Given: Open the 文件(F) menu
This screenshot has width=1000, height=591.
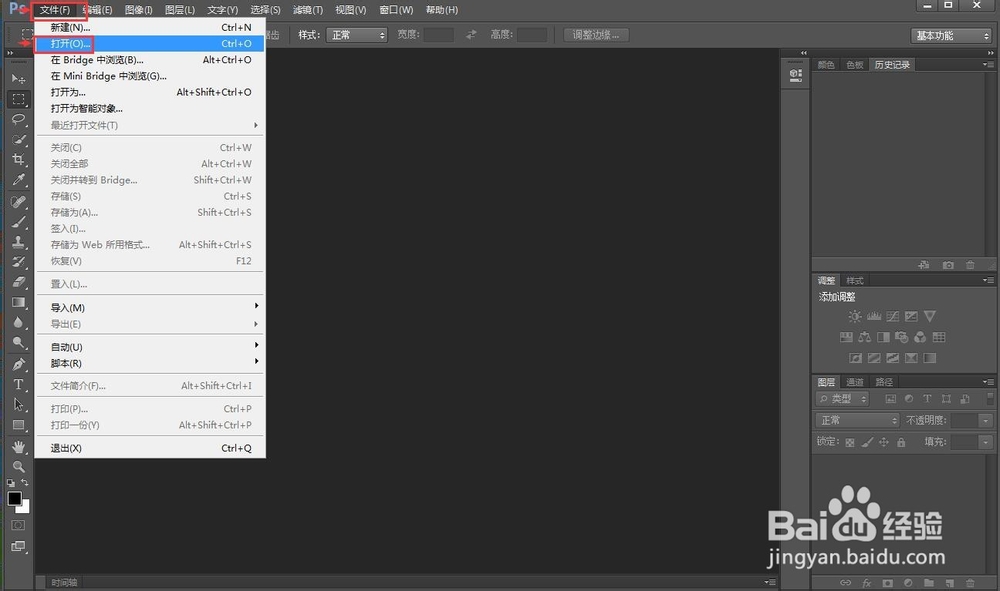Looking at the screenshot, I should coord(55,10).
